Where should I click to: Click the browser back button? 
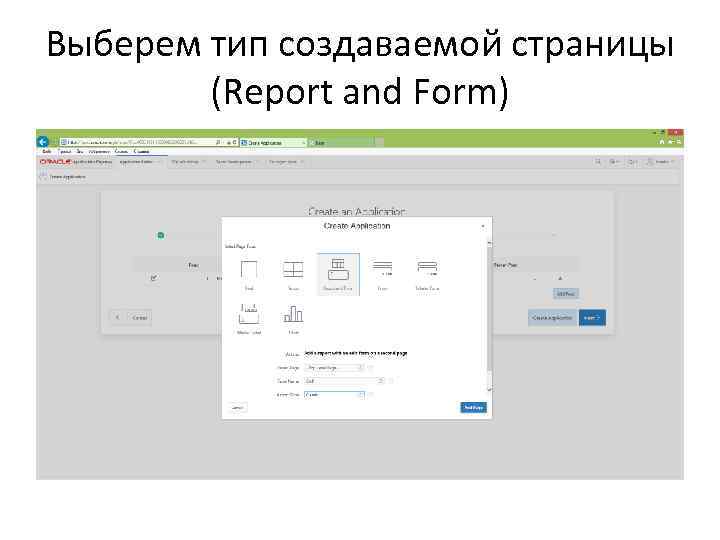pyautogui.click(x=43, y=142)
